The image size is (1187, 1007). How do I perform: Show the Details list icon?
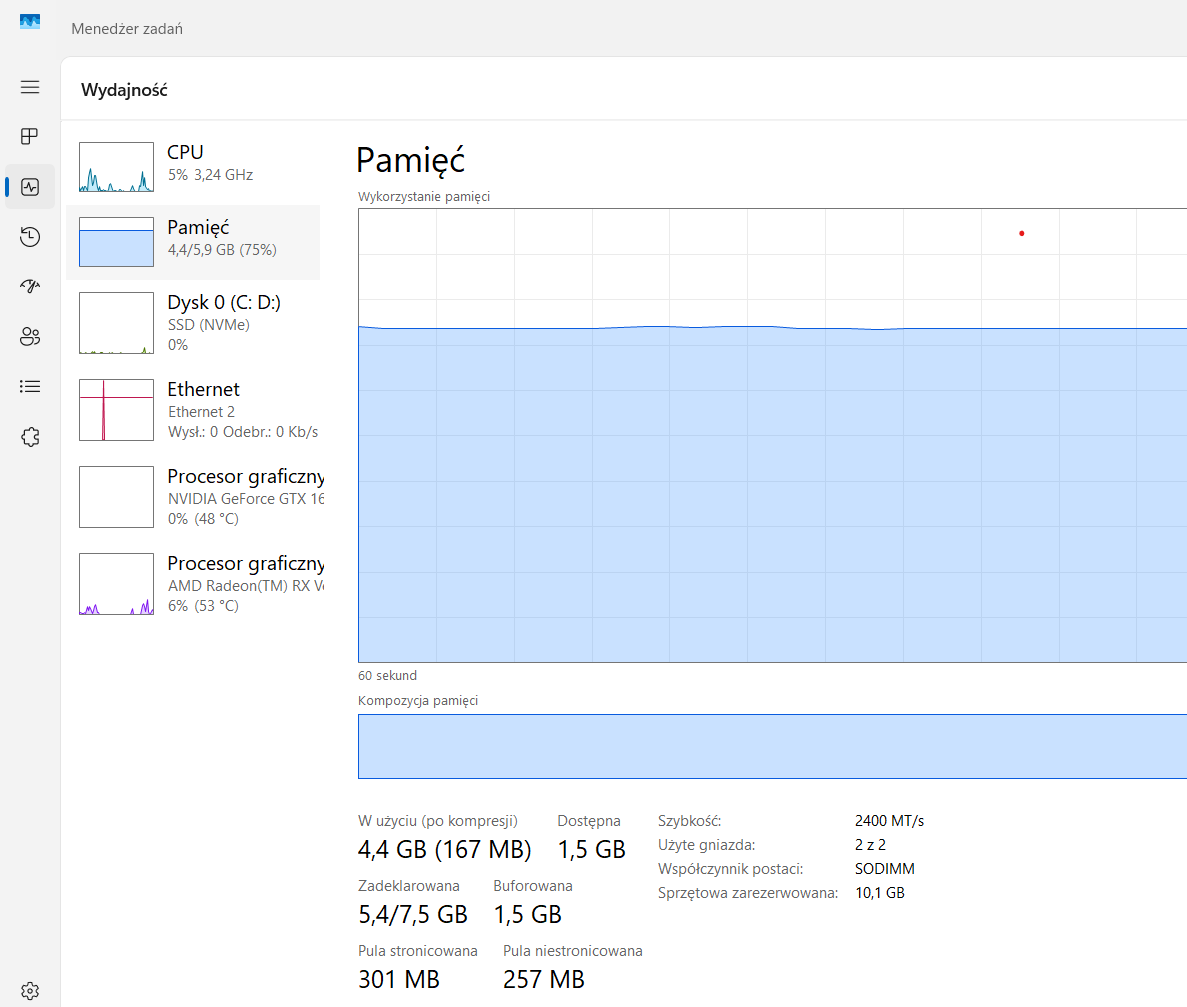click(x=30, y=386)
